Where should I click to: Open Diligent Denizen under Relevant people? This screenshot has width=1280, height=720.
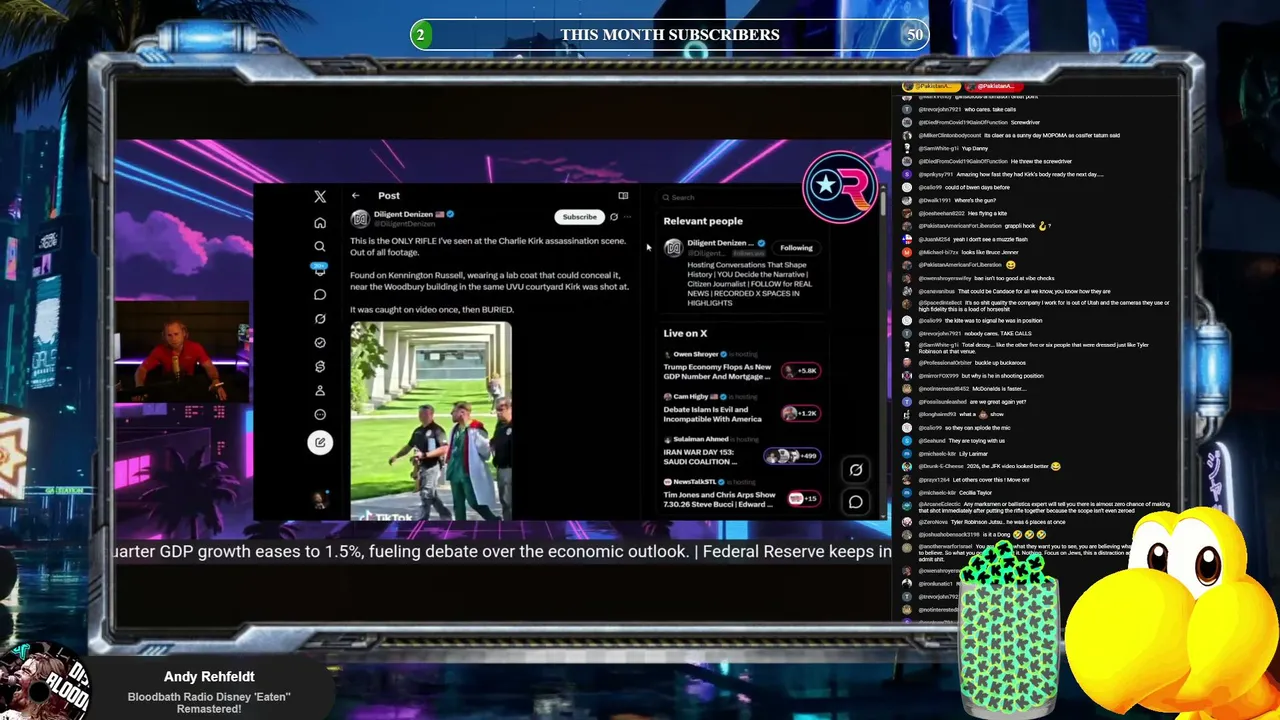tap(720, 243)
